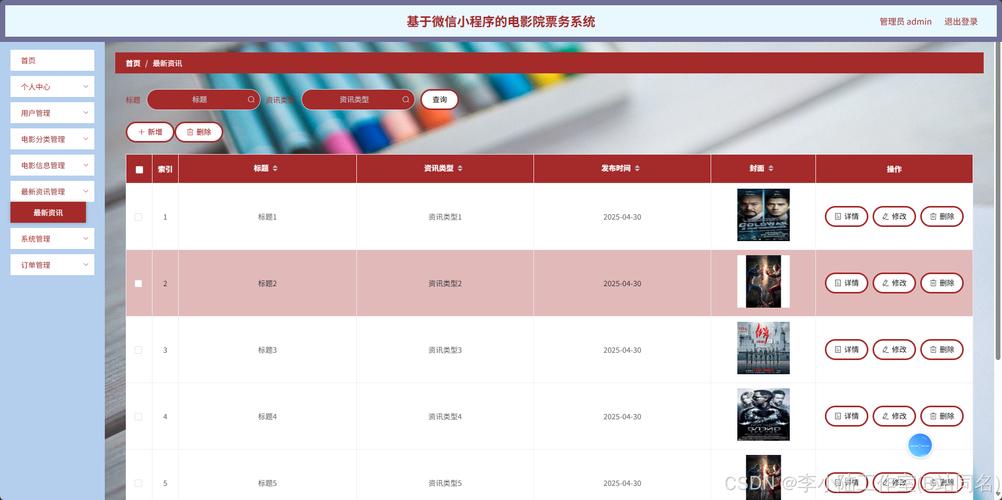Viewport: 1002px width, 500px height.
Task: Tick the checkbox for row 标题4
Action: click(139, 416)
